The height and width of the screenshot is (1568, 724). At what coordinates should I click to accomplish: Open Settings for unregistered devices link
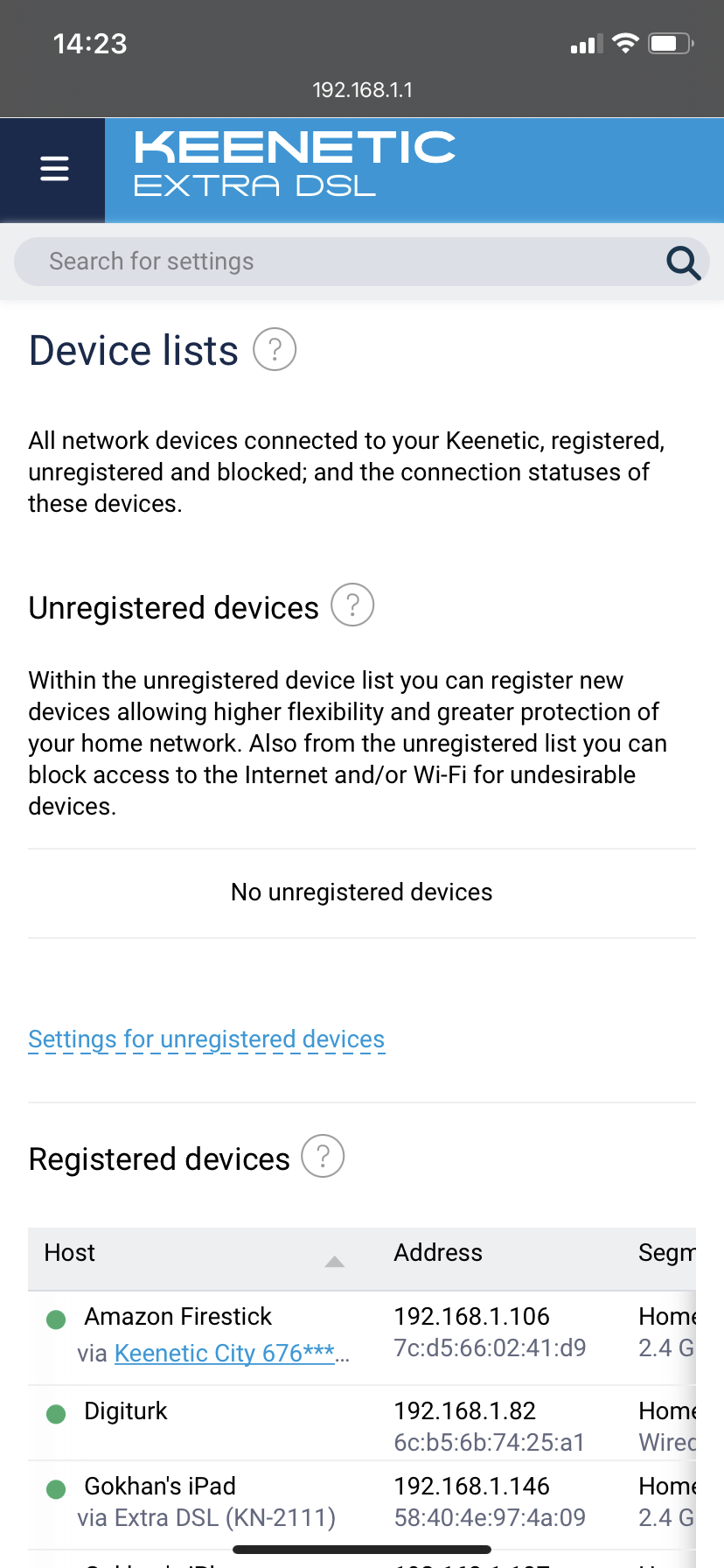click(206, 1039)
